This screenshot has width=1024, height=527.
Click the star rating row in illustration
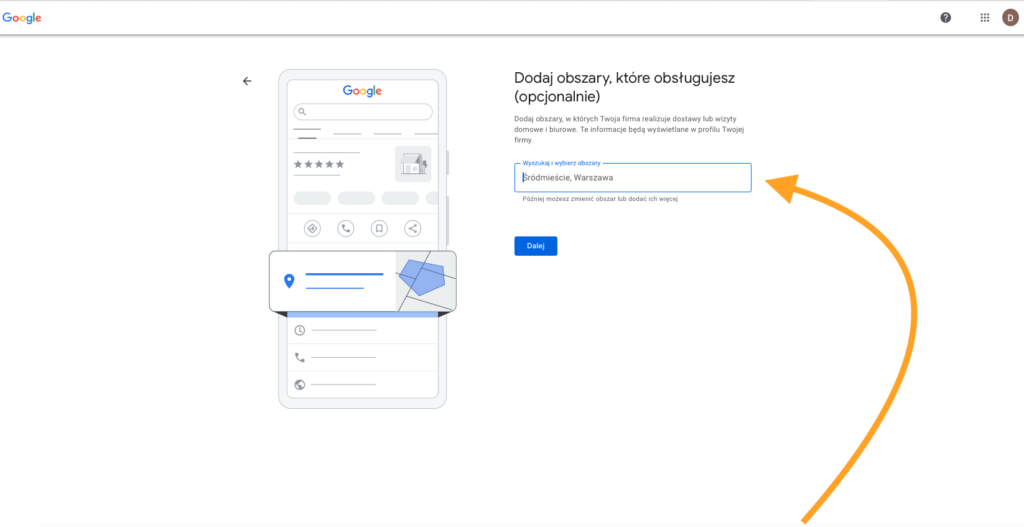pos(319,164)
